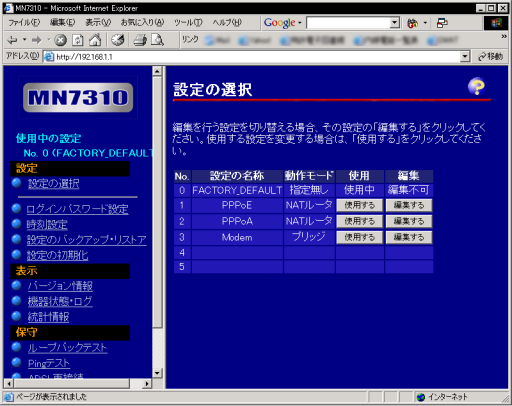Click sidebar vertical scrollbar up arrow
The width and height of the screenshot is (512, 406).
pos(157,71)
